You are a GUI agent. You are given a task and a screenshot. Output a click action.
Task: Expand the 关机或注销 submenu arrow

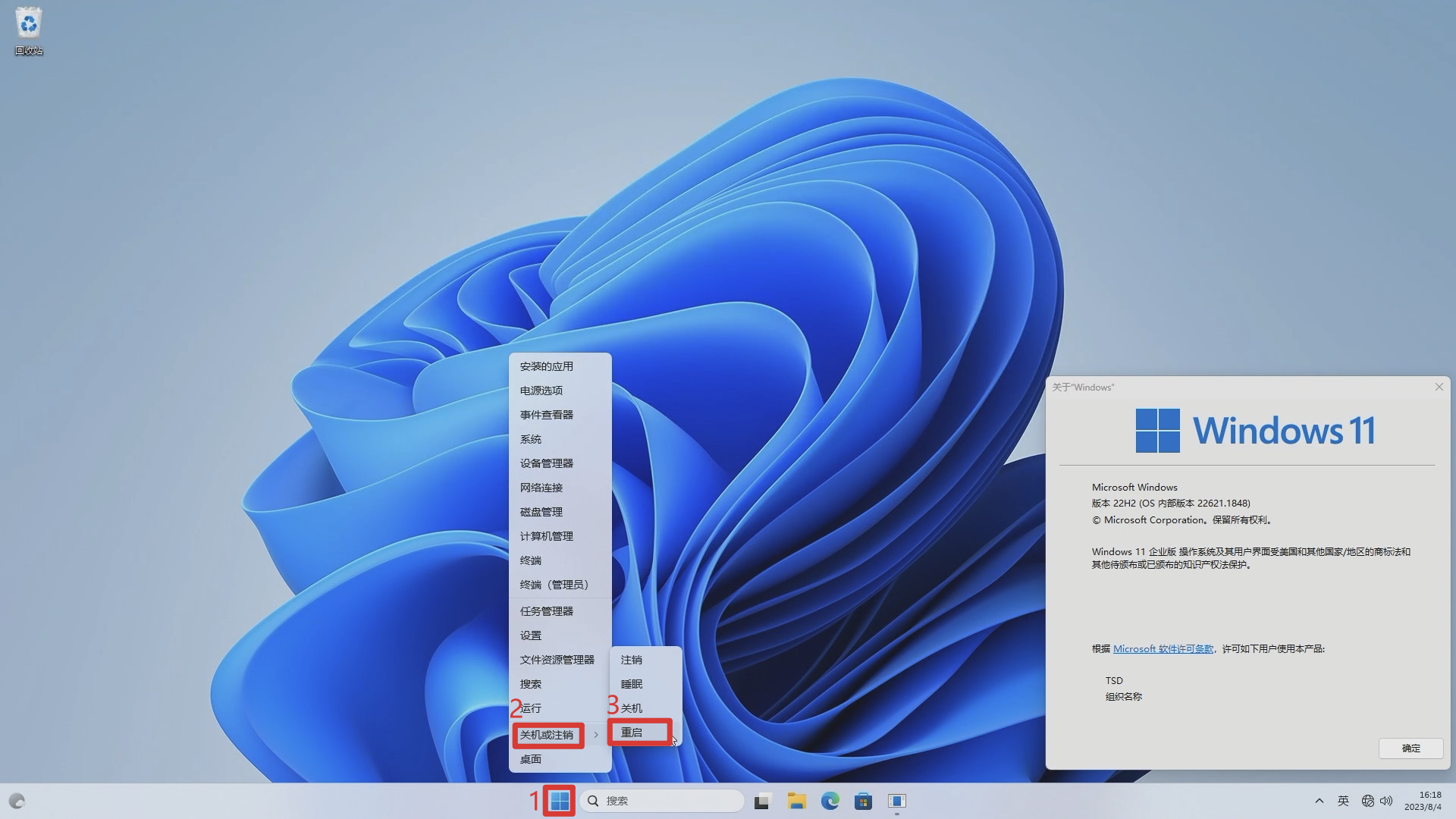click(x=596, y=735)
